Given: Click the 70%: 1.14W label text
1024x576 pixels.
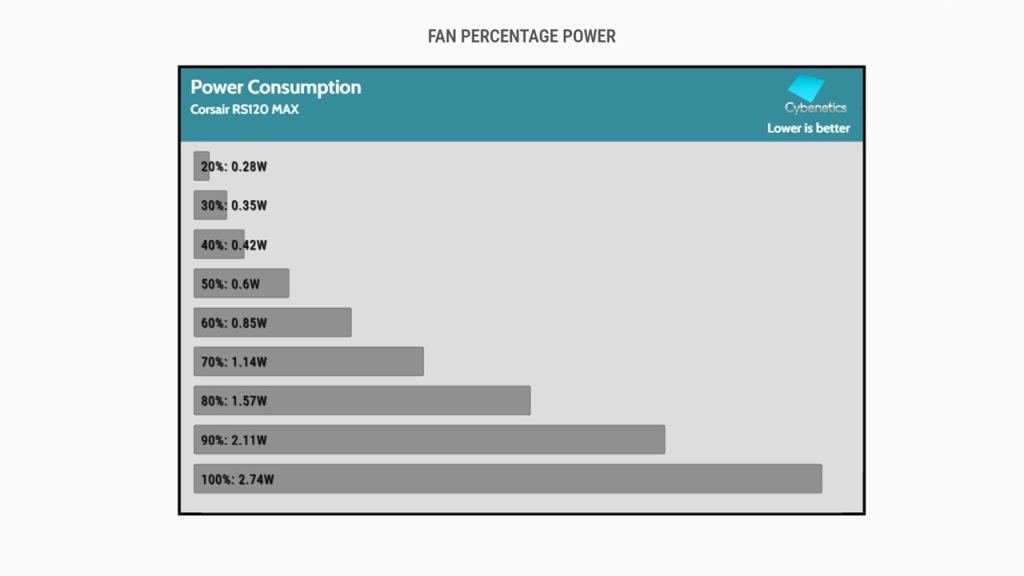Looking at the screenshot, I should (x=234, y=362).
